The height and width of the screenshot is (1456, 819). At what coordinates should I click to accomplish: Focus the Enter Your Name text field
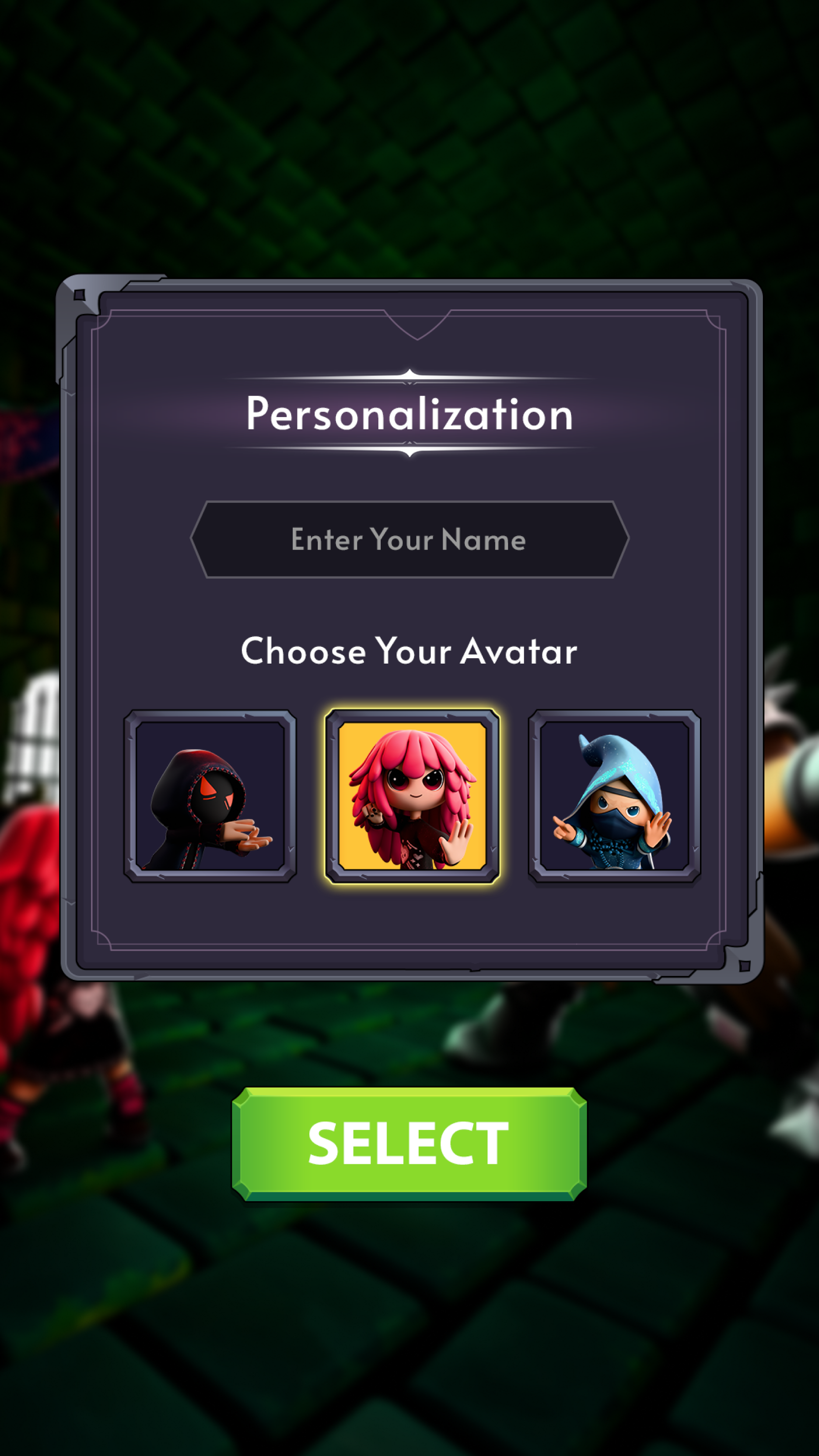pyautogui.click(x=410, y=539)
